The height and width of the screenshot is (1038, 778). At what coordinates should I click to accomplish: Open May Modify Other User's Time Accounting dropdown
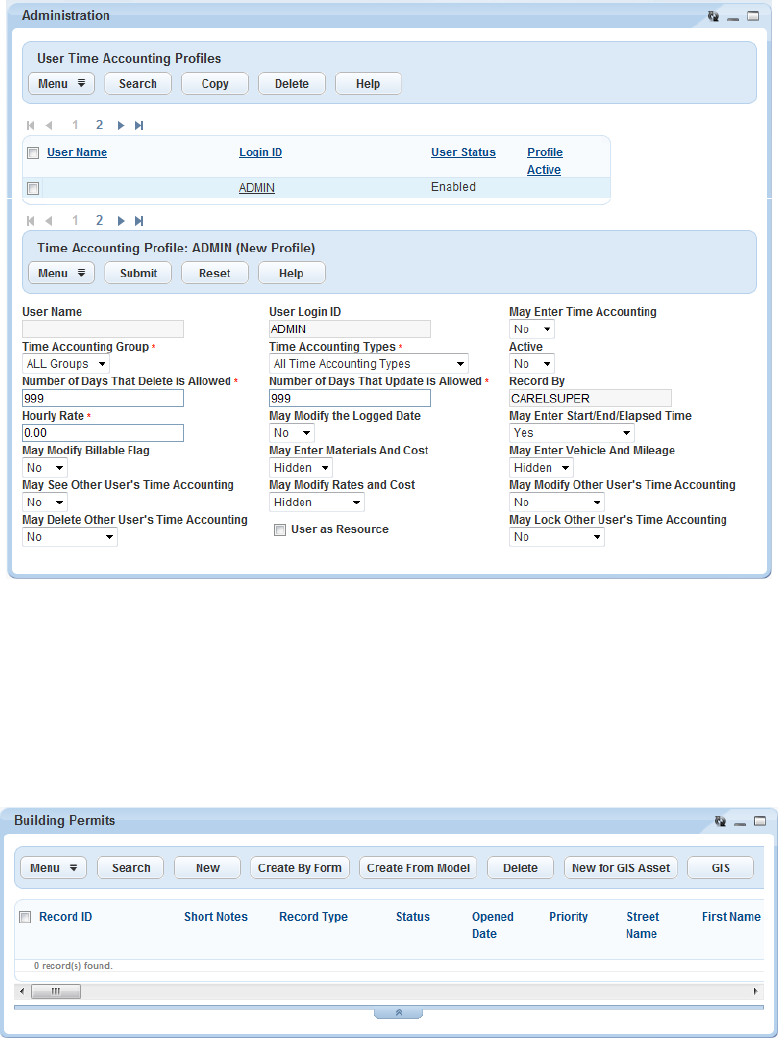(x=557, y=502)
